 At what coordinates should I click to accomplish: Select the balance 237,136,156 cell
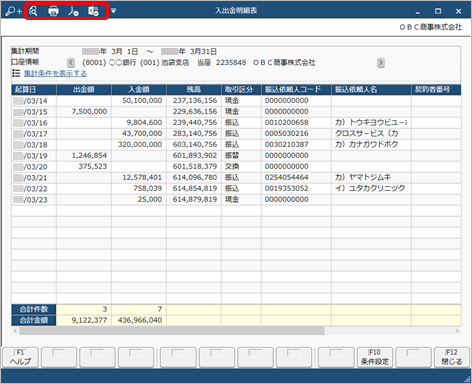point(194,101)
